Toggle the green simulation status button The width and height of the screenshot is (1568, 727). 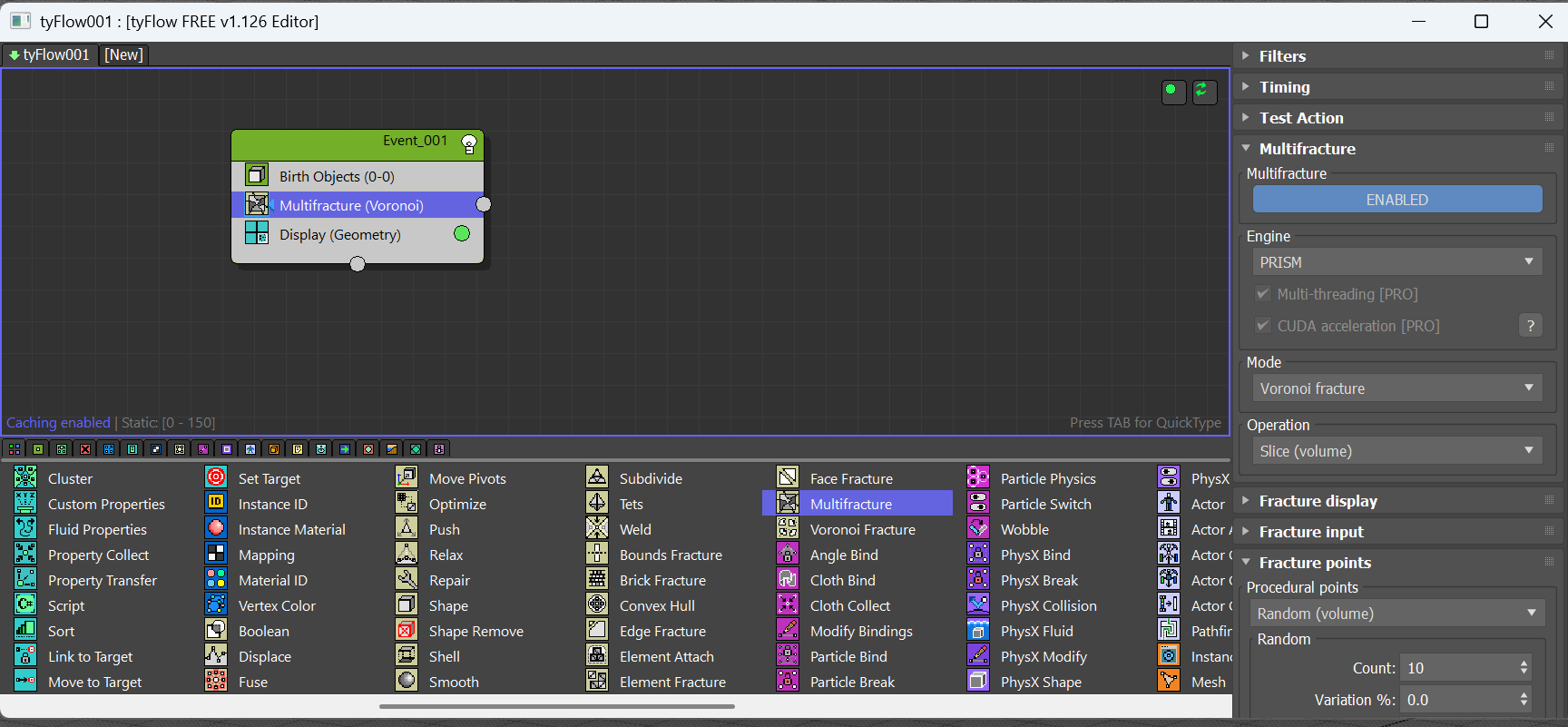coord(1173,91)
